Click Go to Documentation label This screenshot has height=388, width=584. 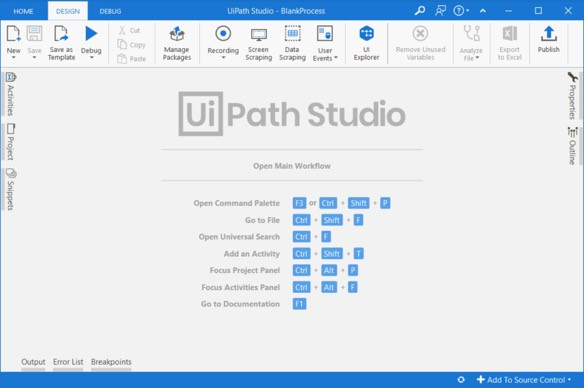(x=240, y=304)
